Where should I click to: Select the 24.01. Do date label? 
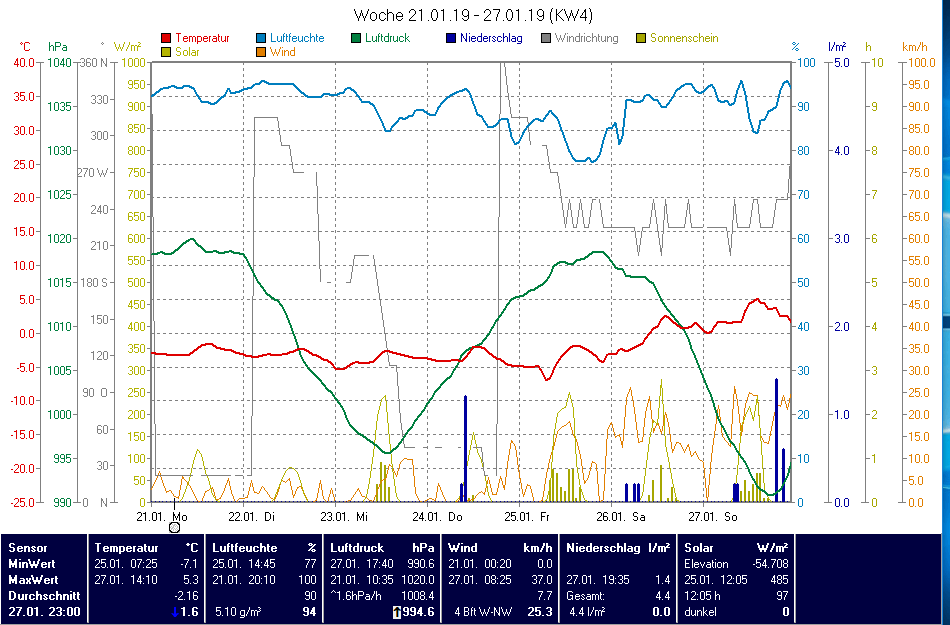coord(440,517)
